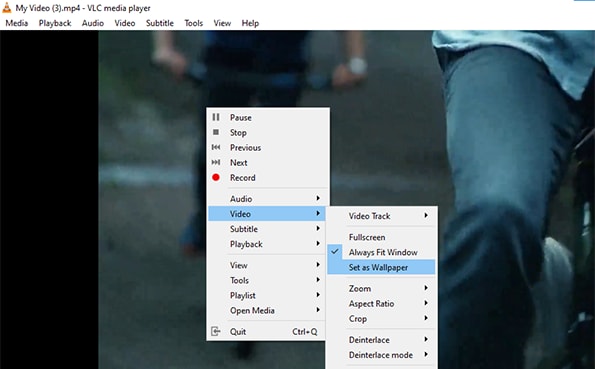This screenshot has height=369, width=595.
Task: Expand the Playlist submenu arrow
Action: [318, 295]
